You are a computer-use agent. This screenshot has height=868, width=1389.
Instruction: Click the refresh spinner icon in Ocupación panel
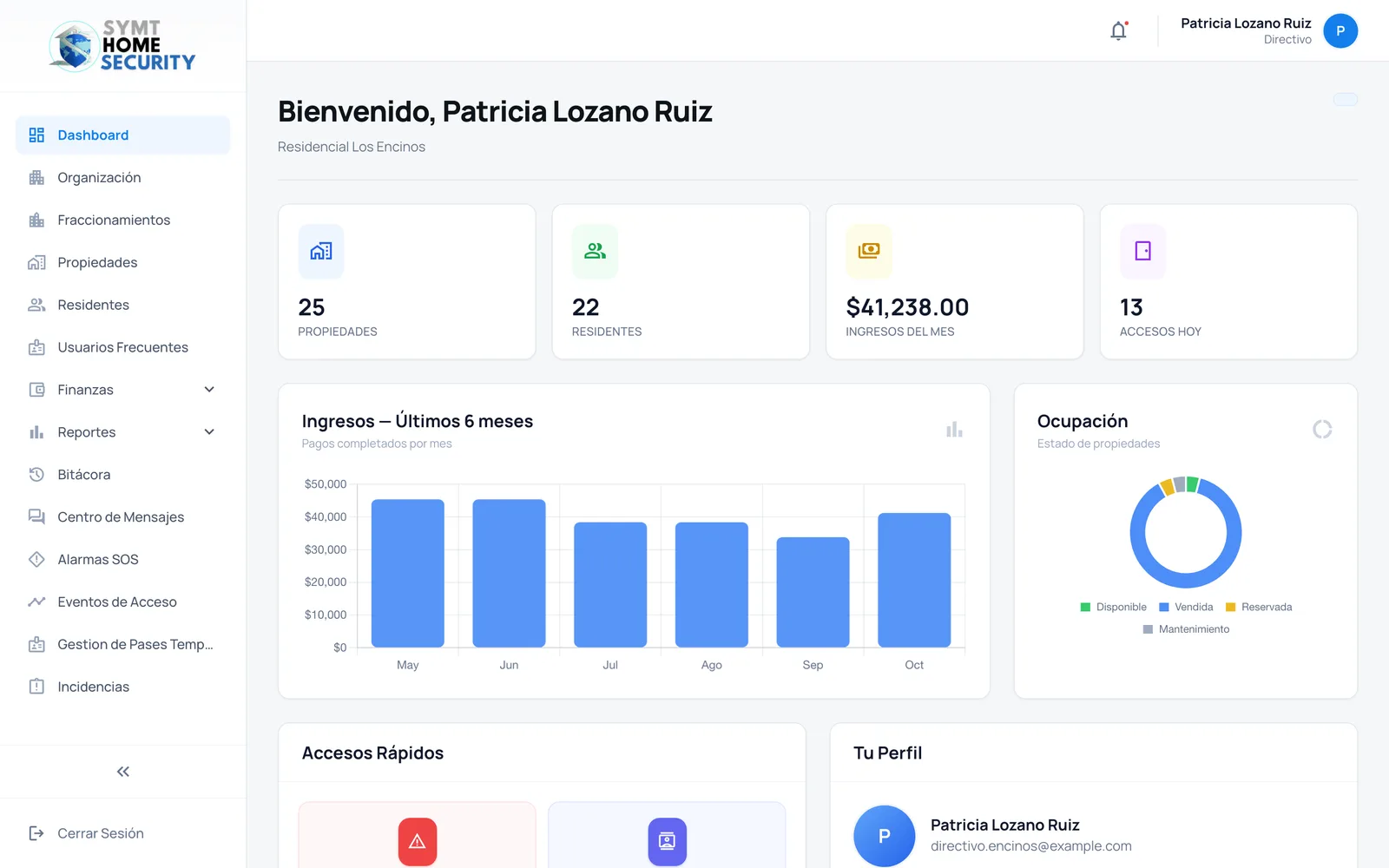point(1322,430)
